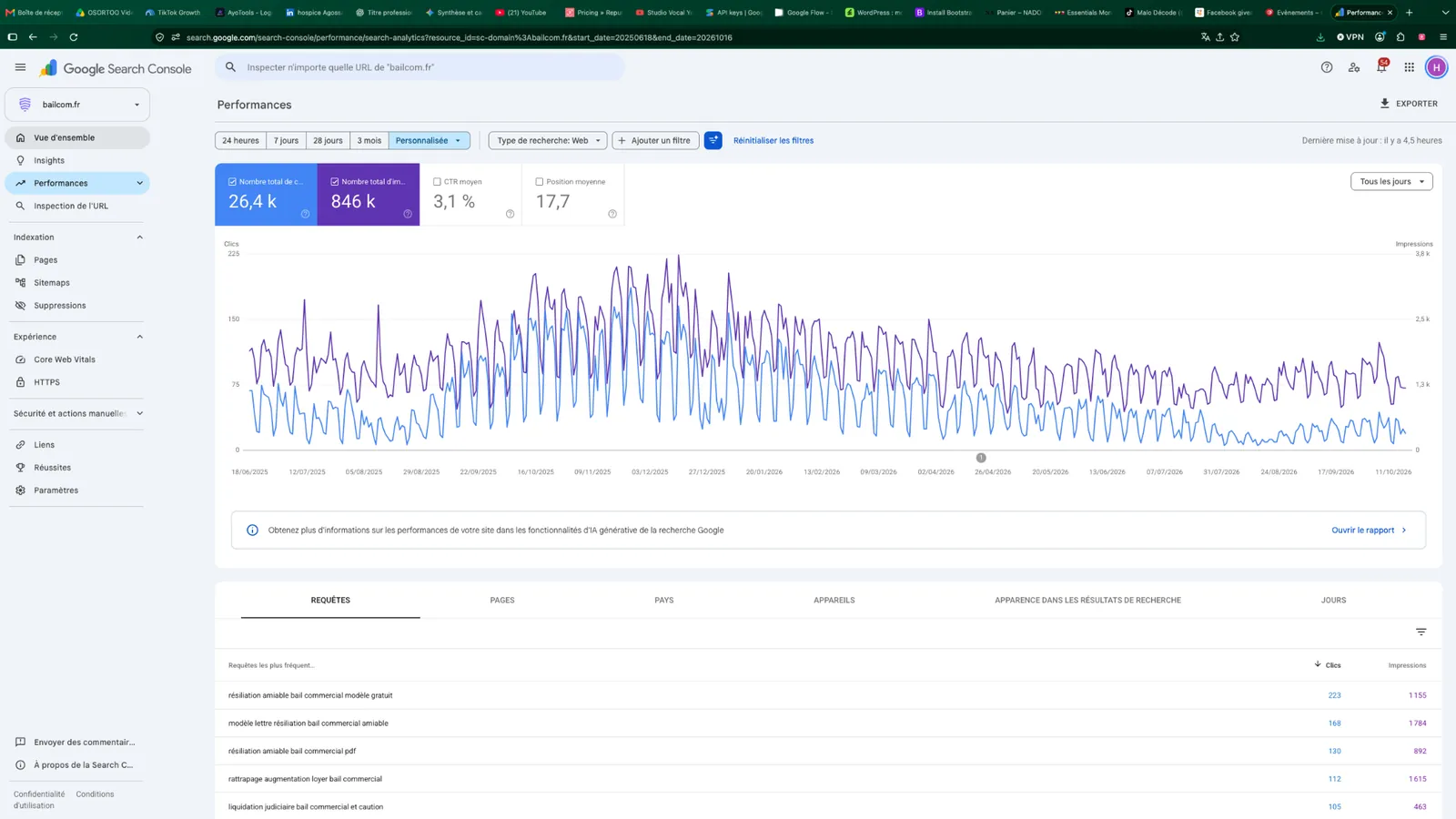Click Ouvrir le rapport link
The height and width of the screenshot is (819, 1456).
point(1369,530)
